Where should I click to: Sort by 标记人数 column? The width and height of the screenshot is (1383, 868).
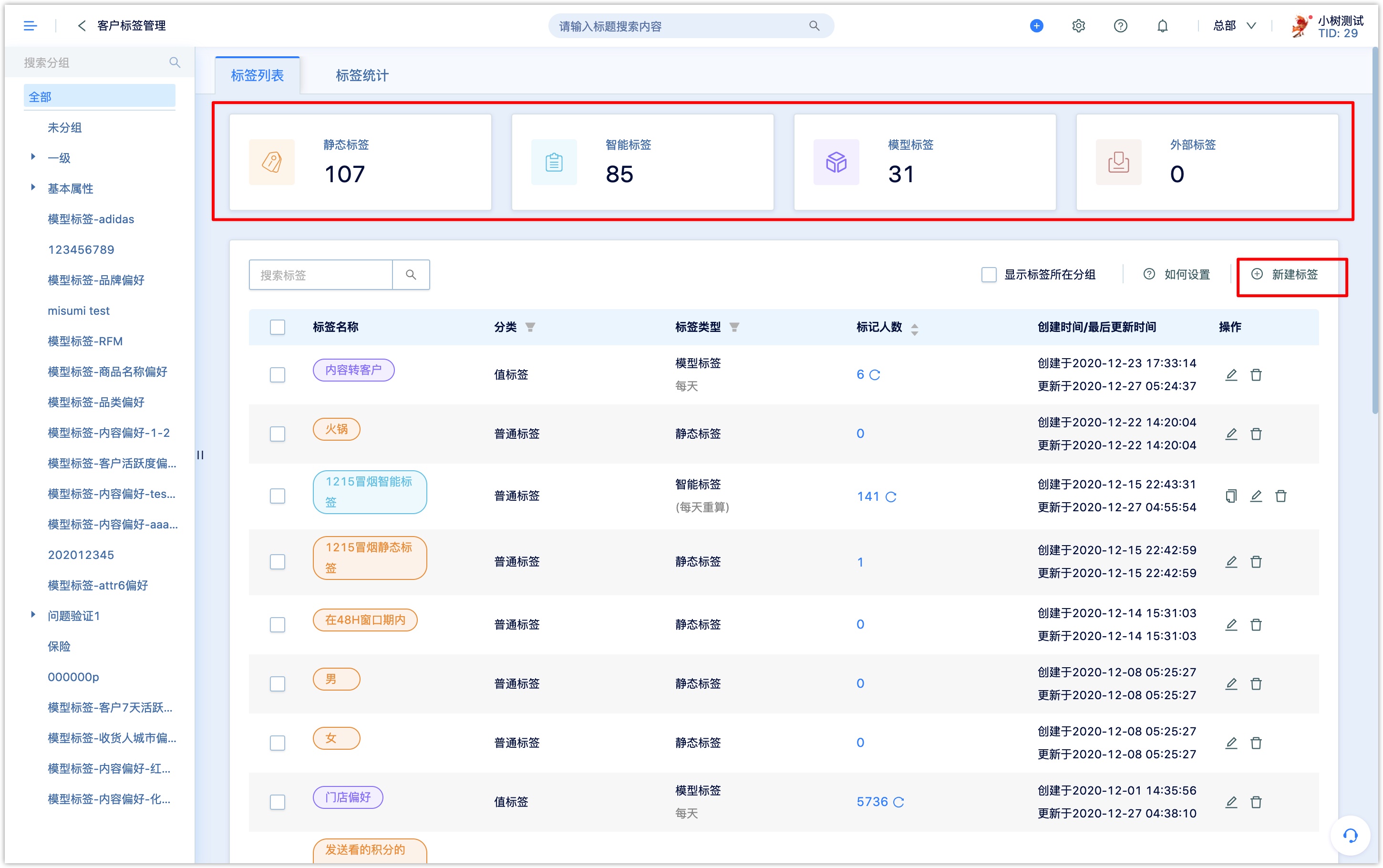914,329
